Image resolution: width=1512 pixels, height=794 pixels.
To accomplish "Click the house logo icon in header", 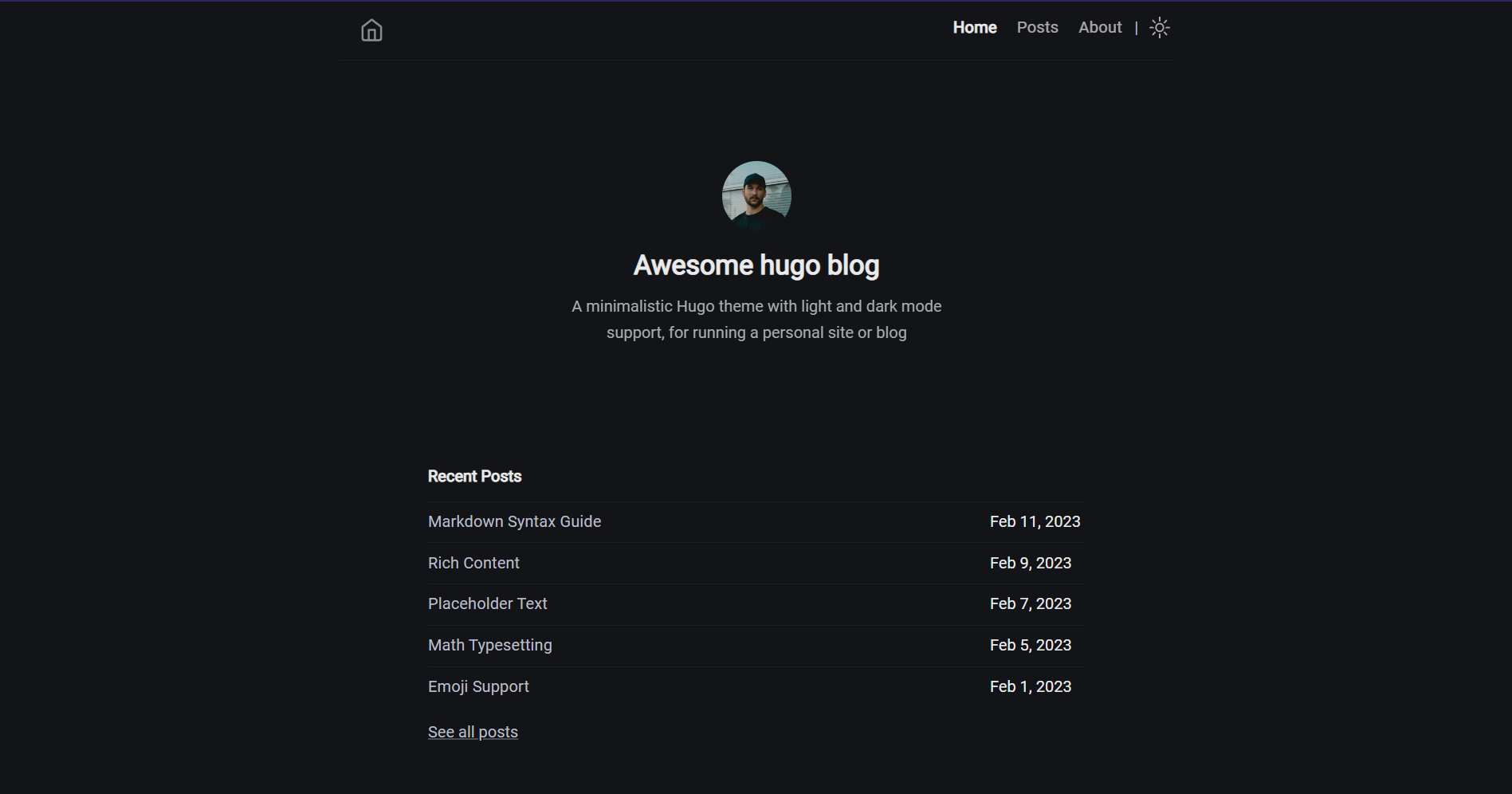I will point(371,30).
